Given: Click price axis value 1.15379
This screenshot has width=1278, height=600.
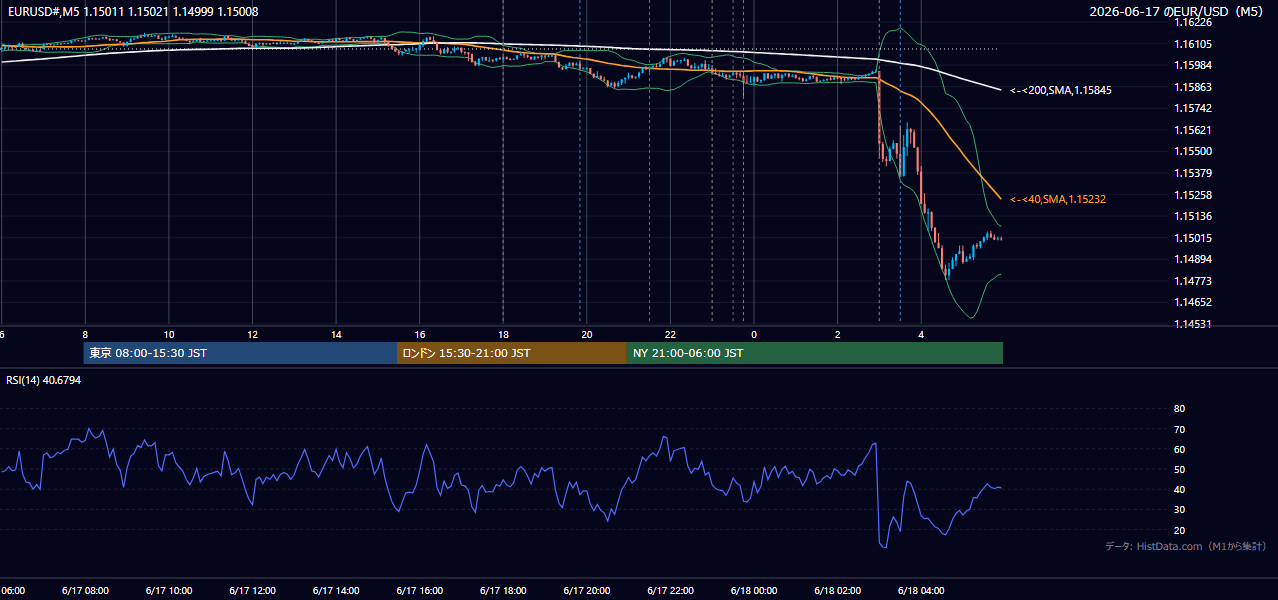Looking at the screenshot, I should pyautogui.click(x=1192, y=173).
